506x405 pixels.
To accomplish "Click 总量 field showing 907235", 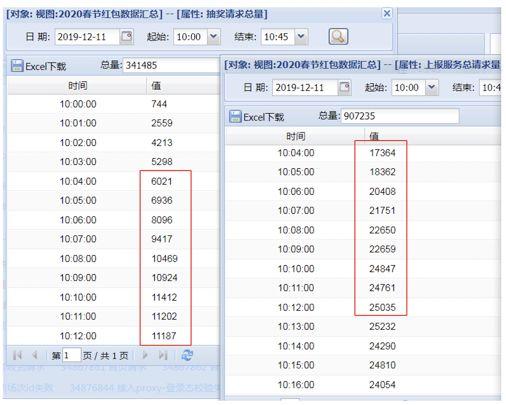I will [x=400, y=116].
